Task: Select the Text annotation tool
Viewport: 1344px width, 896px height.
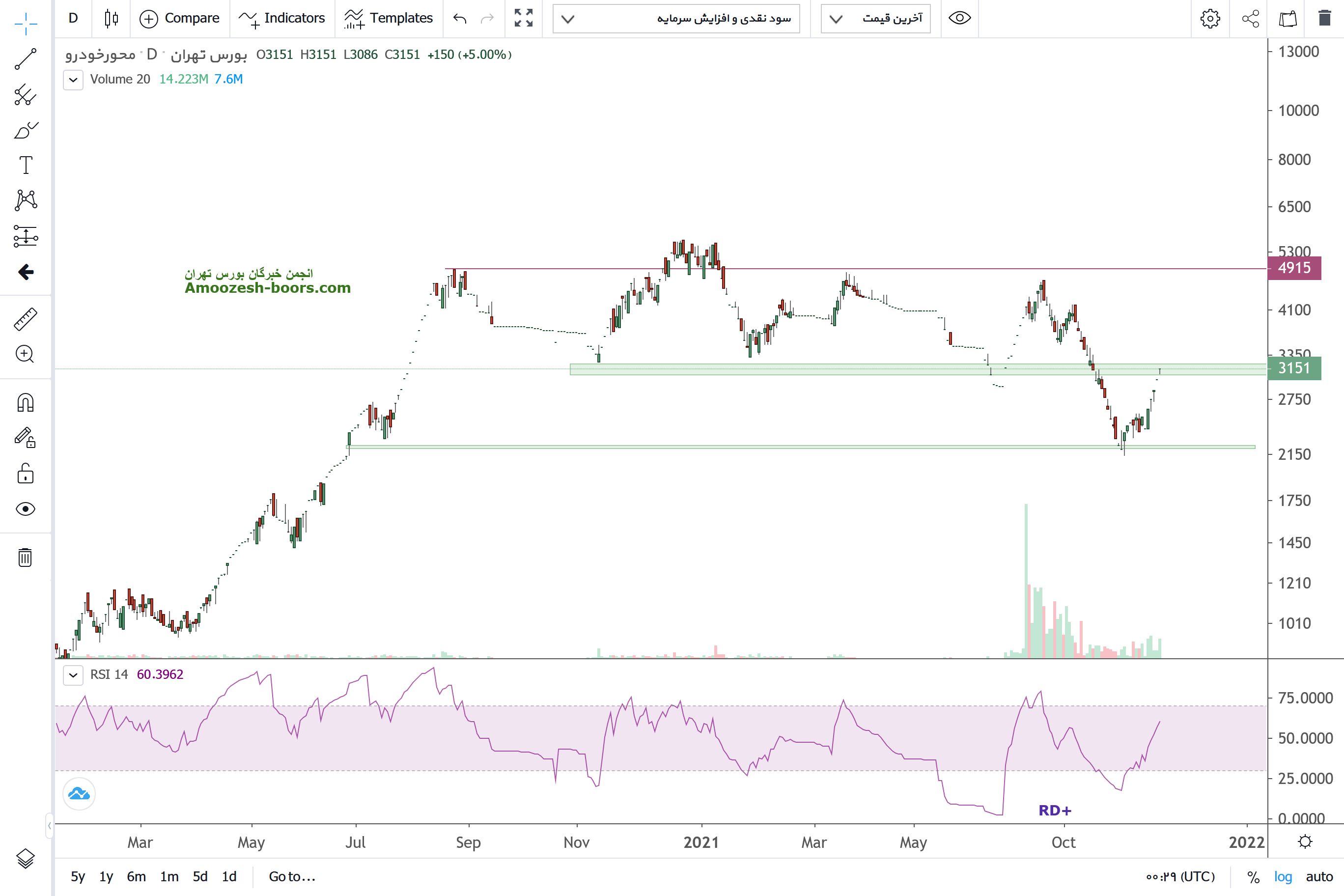Action: (x=25, y=165)
